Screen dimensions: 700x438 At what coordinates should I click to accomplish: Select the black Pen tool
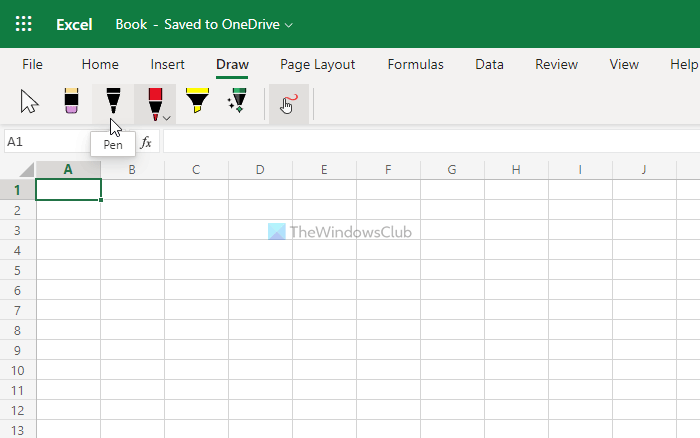pyautogui.click(x=113, y=101)
